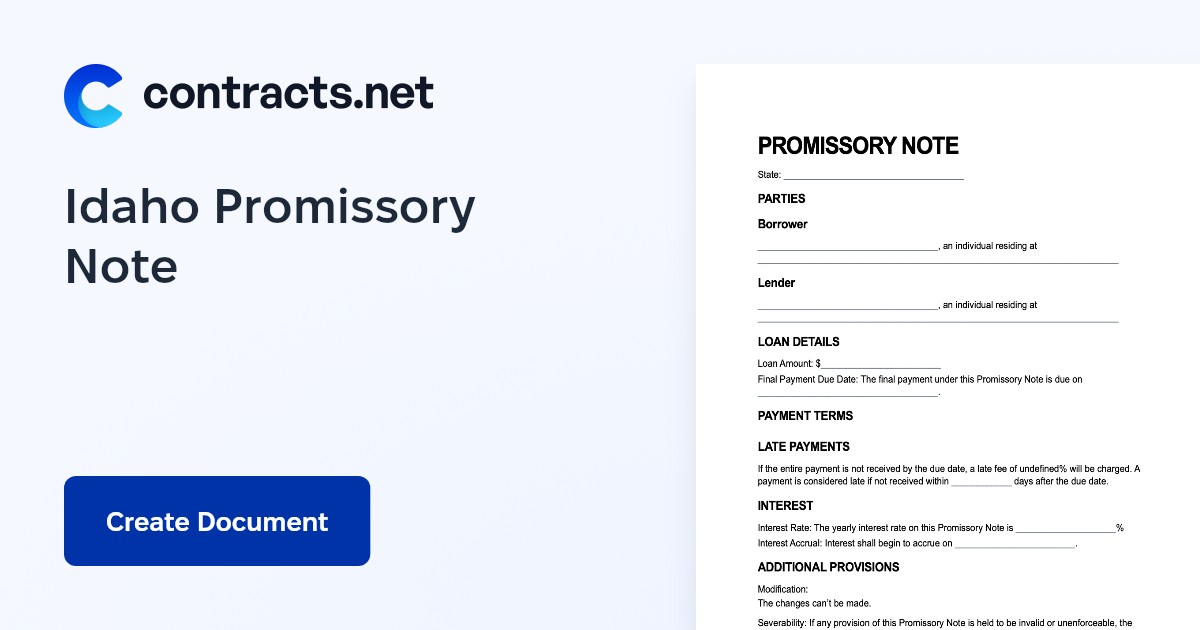The height and width of the screenshot is (630, 1200).
Task: Click the Interest Rate percentage blank
Action: (1066, 529)
